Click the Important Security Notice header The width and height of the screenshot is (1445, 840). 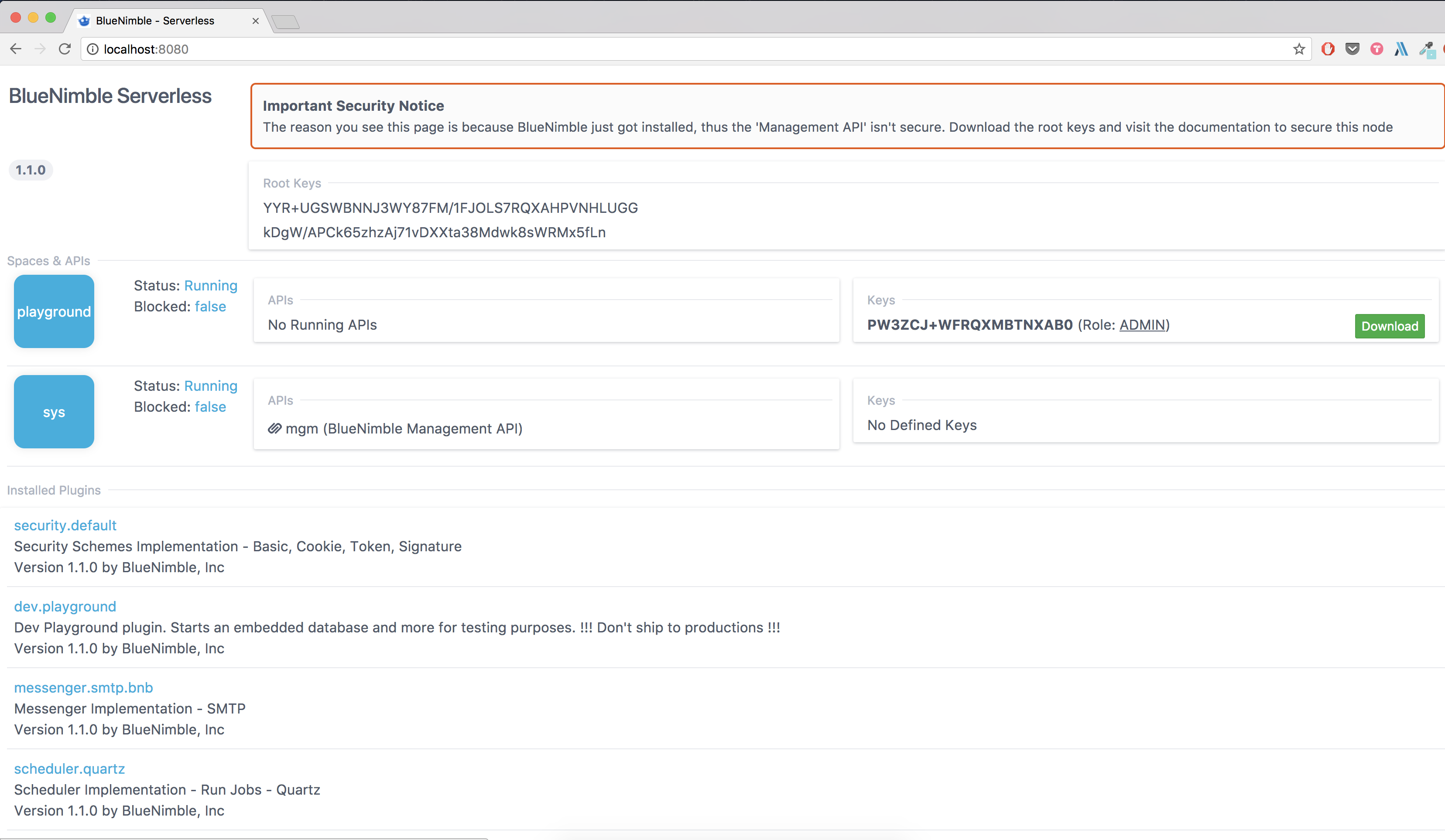click(x=352, y=106)
